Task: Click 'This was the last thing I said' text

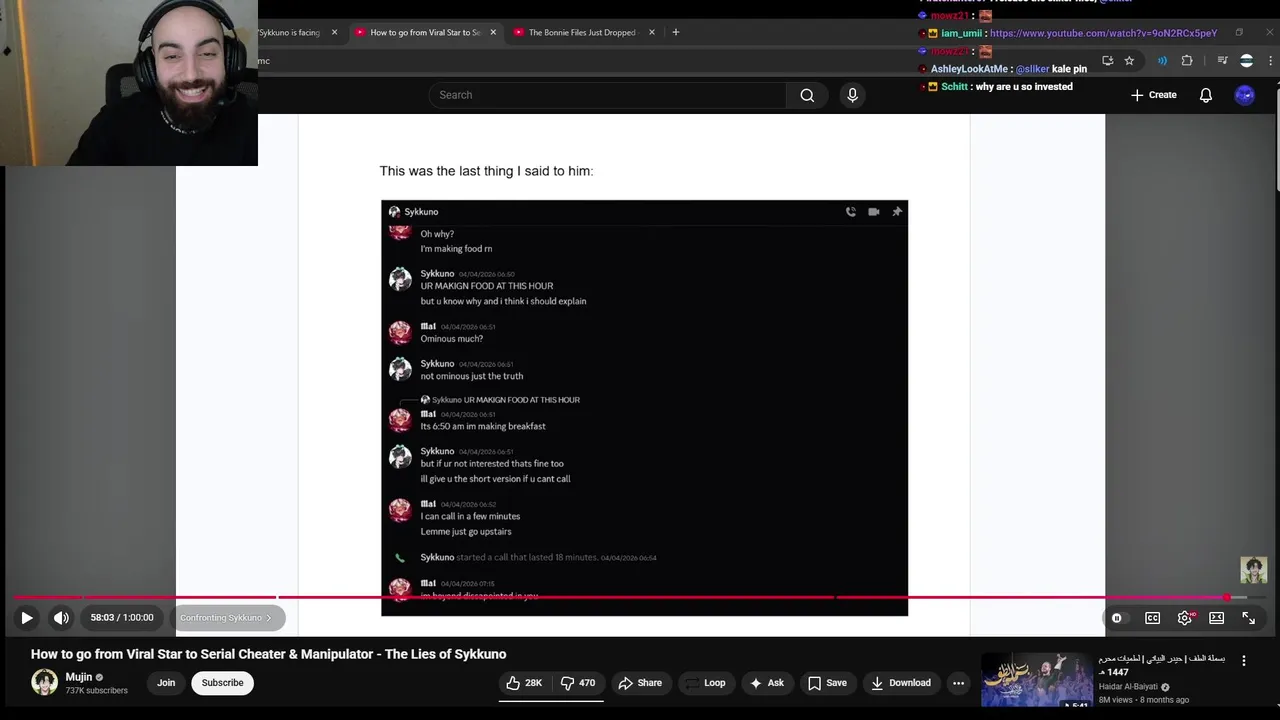Action: pos(486,171)
